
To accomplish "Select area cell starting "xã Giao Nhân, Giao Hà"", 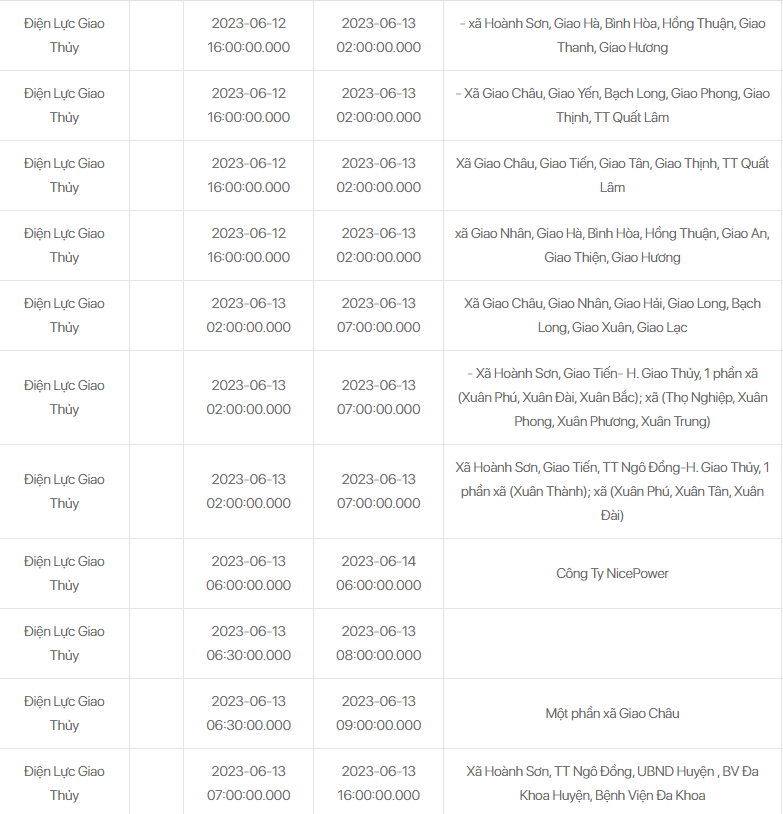I will coord(612,245).
